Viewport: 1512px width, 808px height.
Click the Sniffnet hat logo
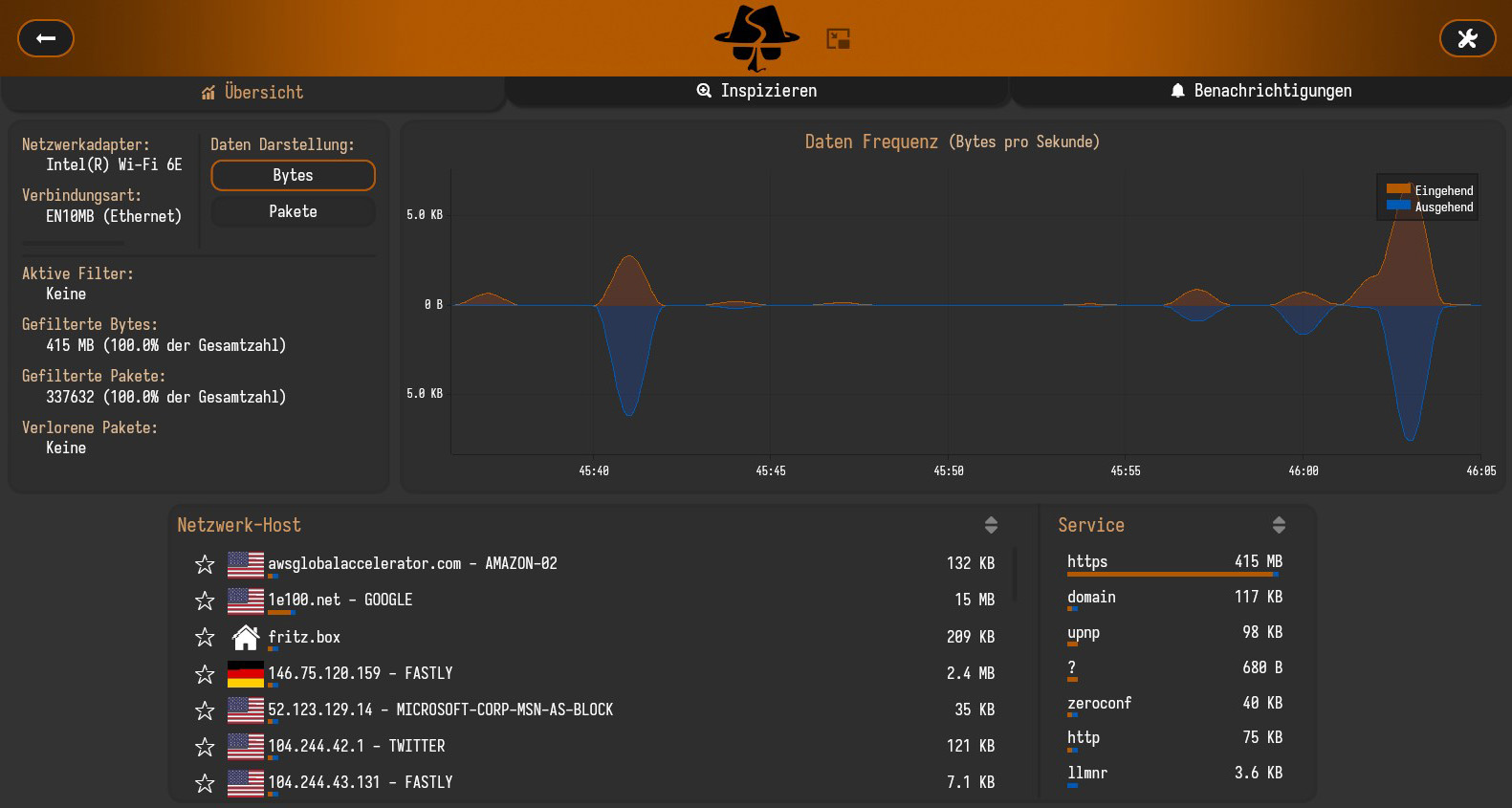(756, 38)
